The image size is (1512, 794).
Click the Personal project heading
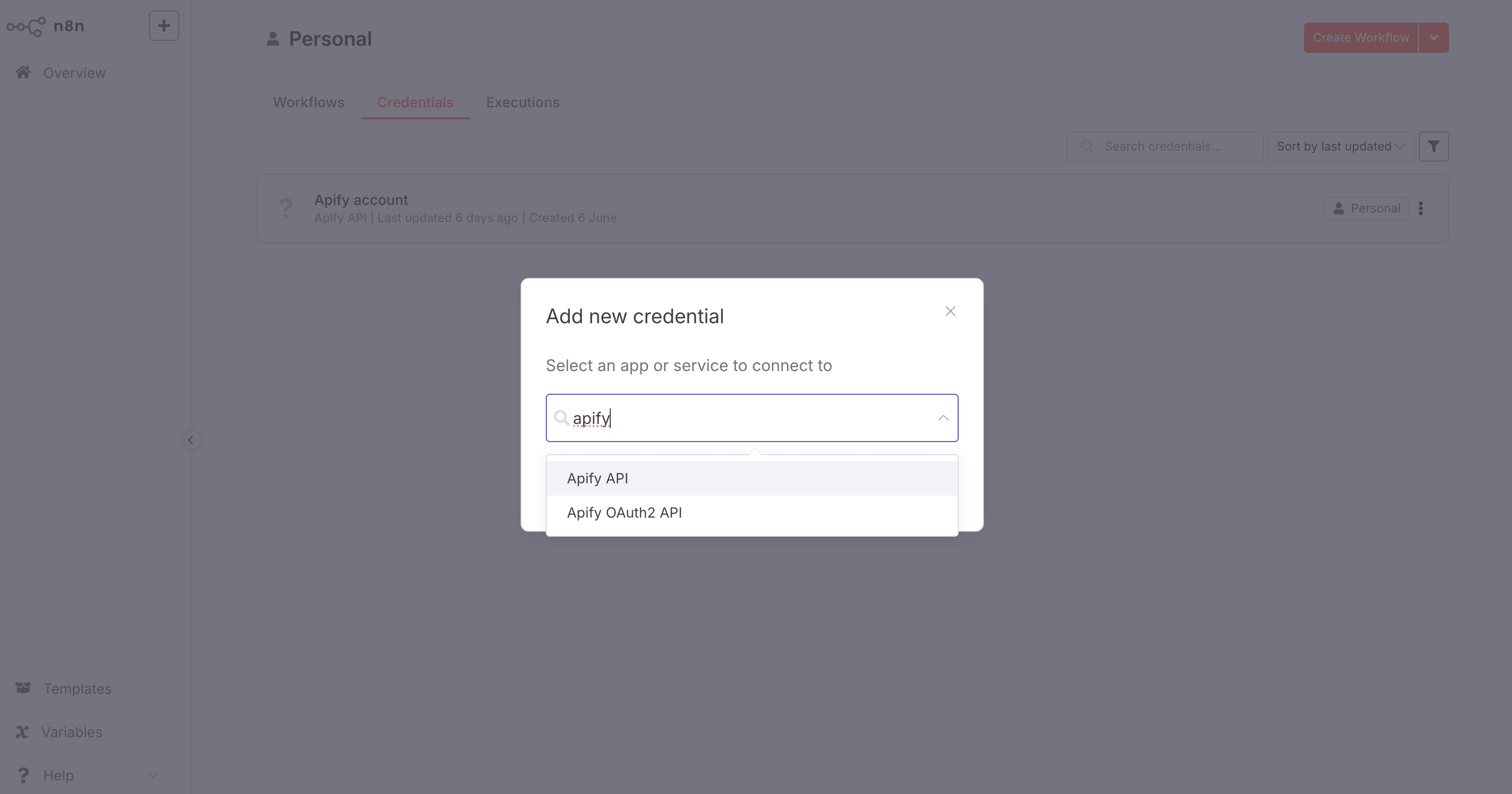[330, 39]
